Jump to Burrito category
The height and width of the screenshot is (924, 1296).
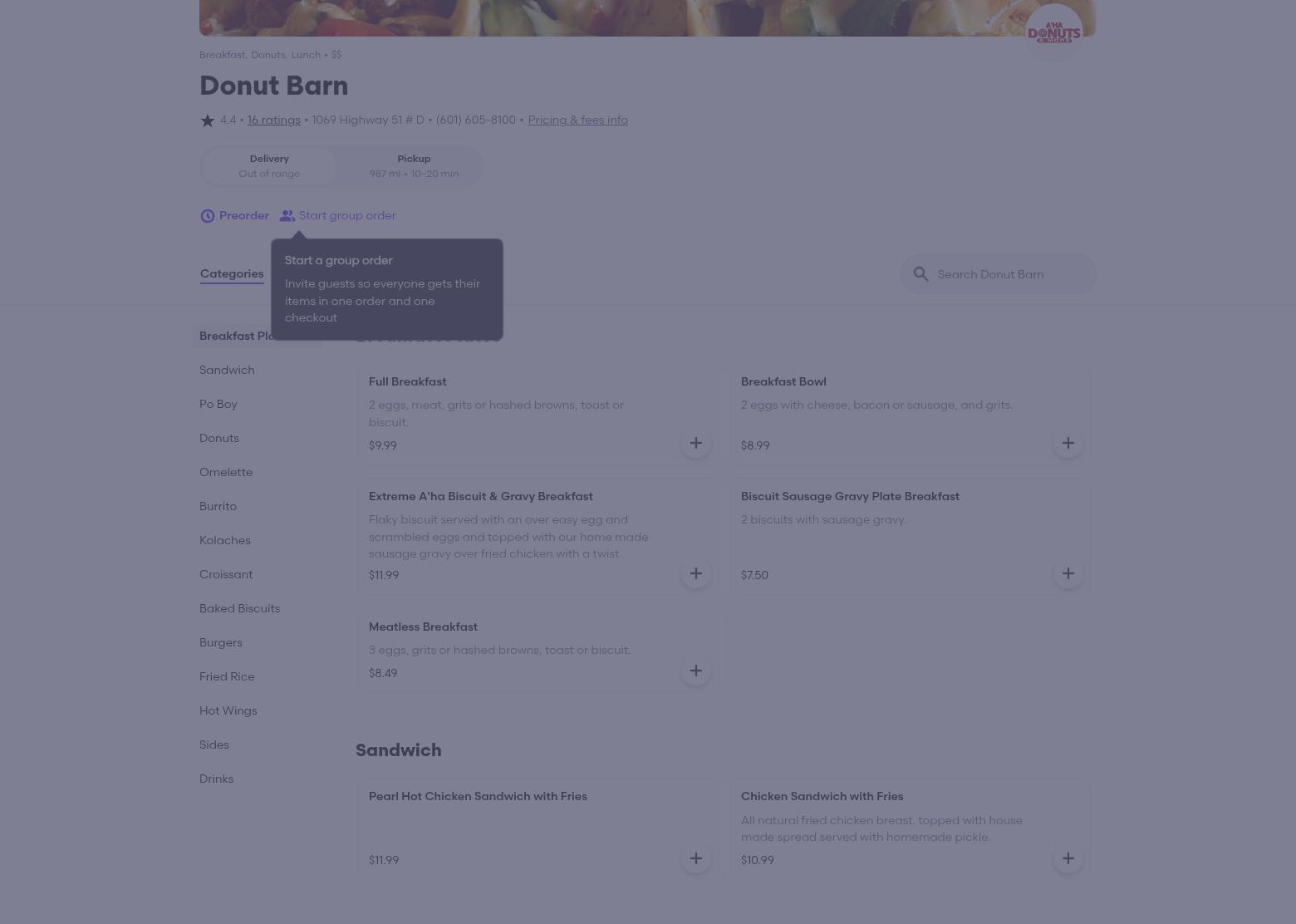218,506
